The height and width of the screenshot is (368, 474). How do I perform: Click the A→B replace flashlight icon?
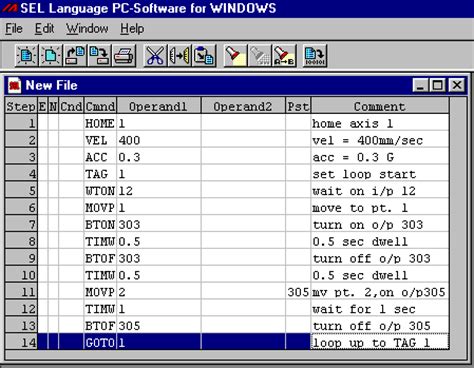[284, 55]
